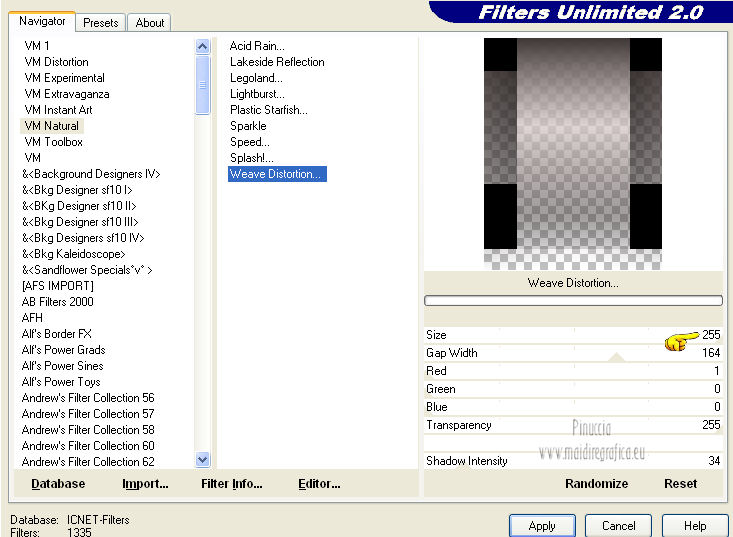Select Andrew's Filter Collection 58
The height and width of the screenshot is (537, 733).
point(88,430)
